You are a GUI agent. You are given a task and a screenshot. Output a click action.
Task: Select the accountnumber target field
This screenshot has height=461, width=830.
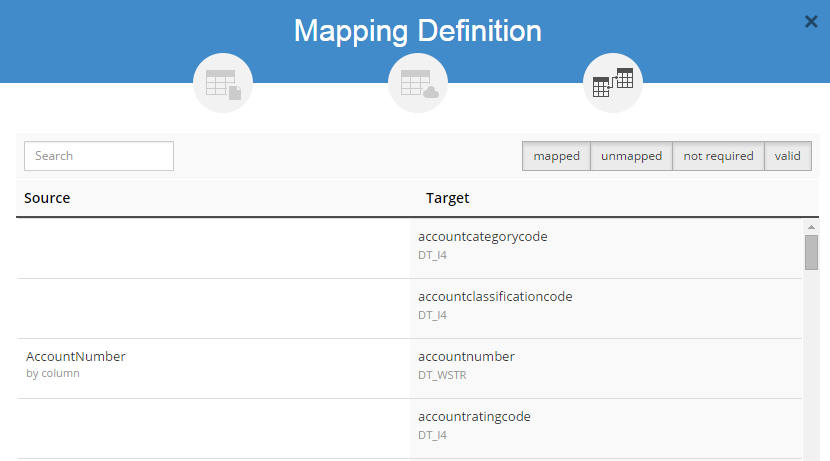pos(466,357)
